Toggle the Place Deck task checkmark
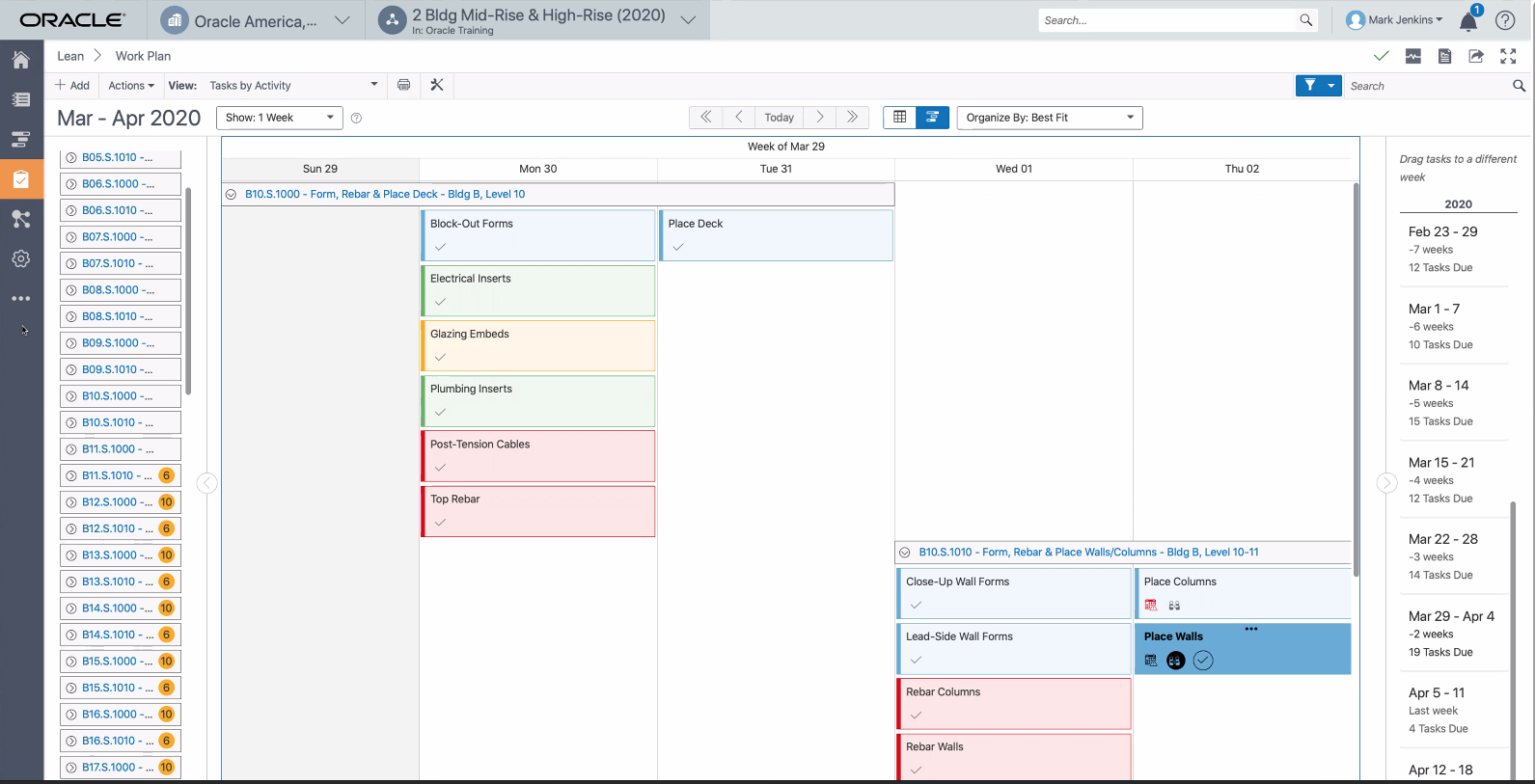Screen dimensions: 1535x784 click(x=678, y=247)
